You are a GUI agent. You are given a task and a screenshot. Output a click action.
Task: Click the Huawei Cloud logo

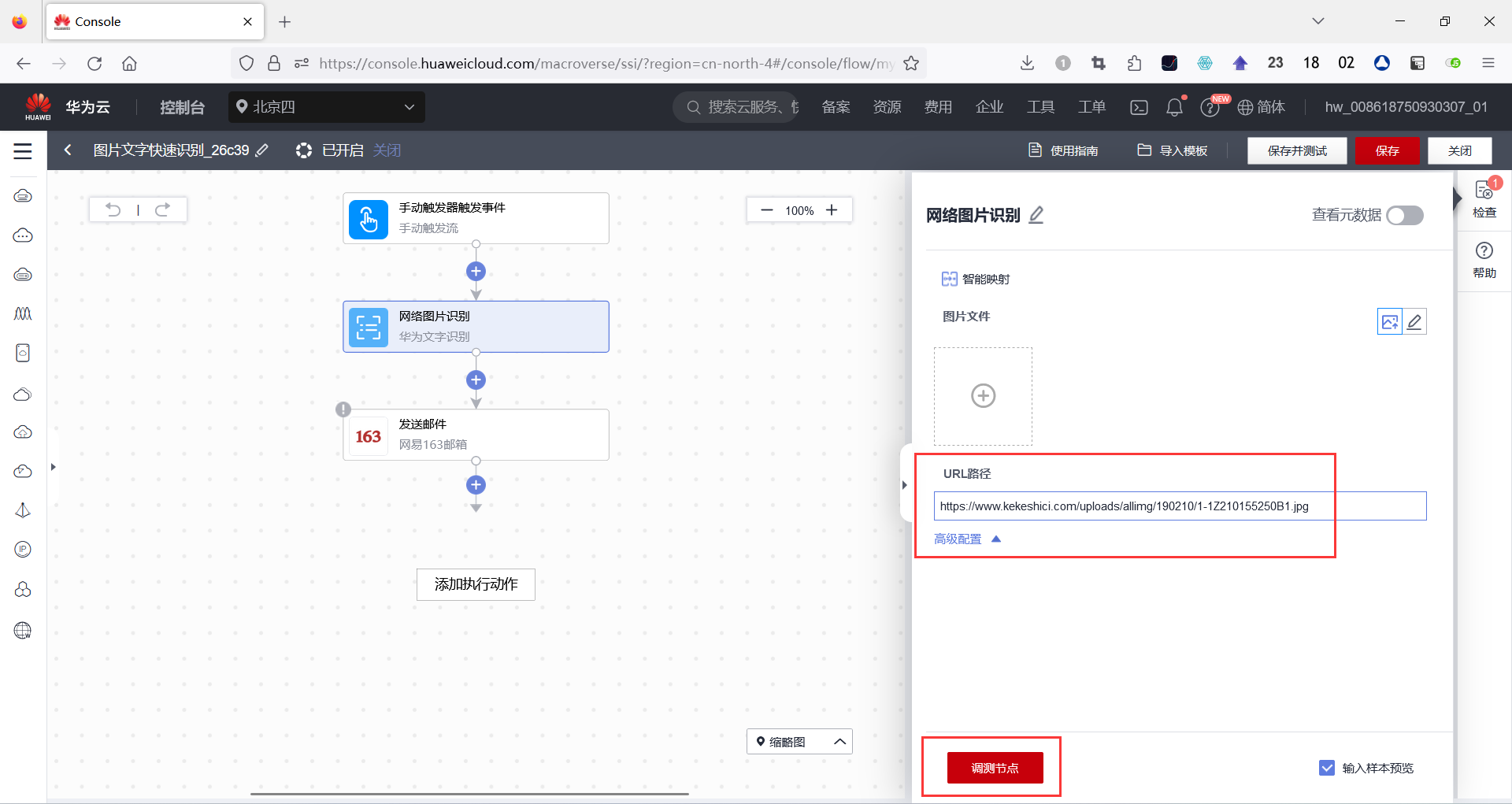[x=38, y=106]
